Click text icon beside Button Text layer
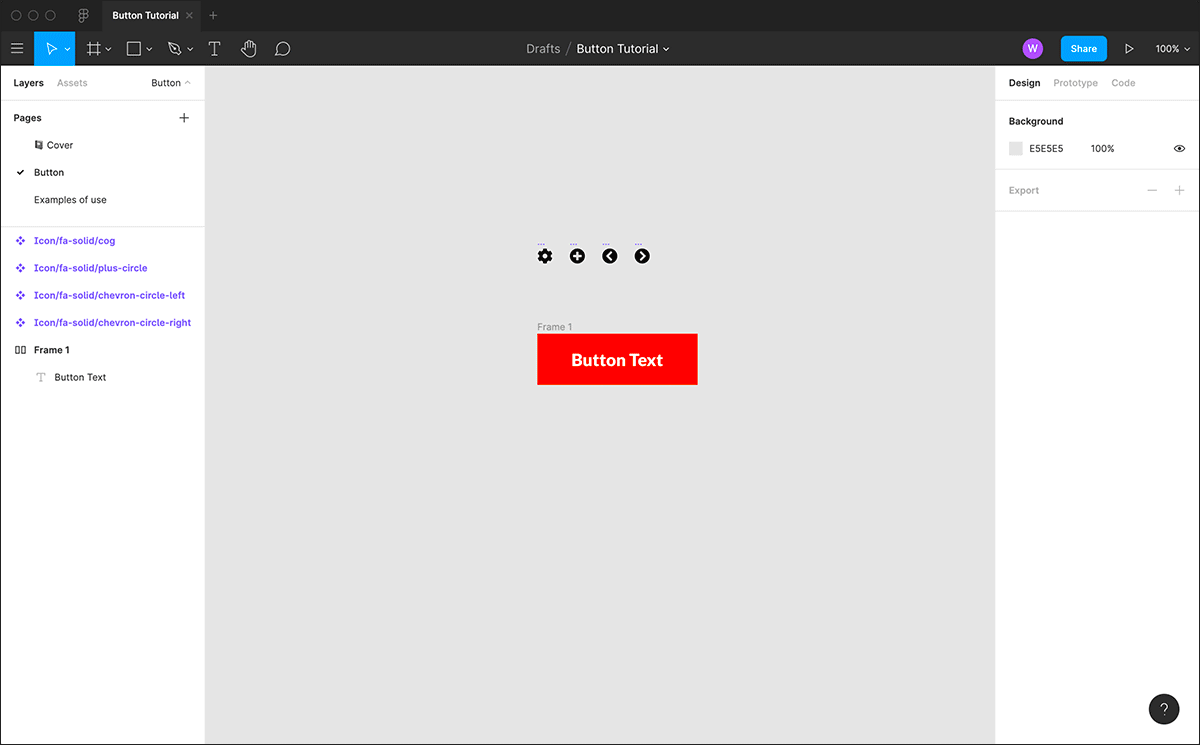Image resolution: width=1200 pixels, height=745 pixels. point(41,377)
